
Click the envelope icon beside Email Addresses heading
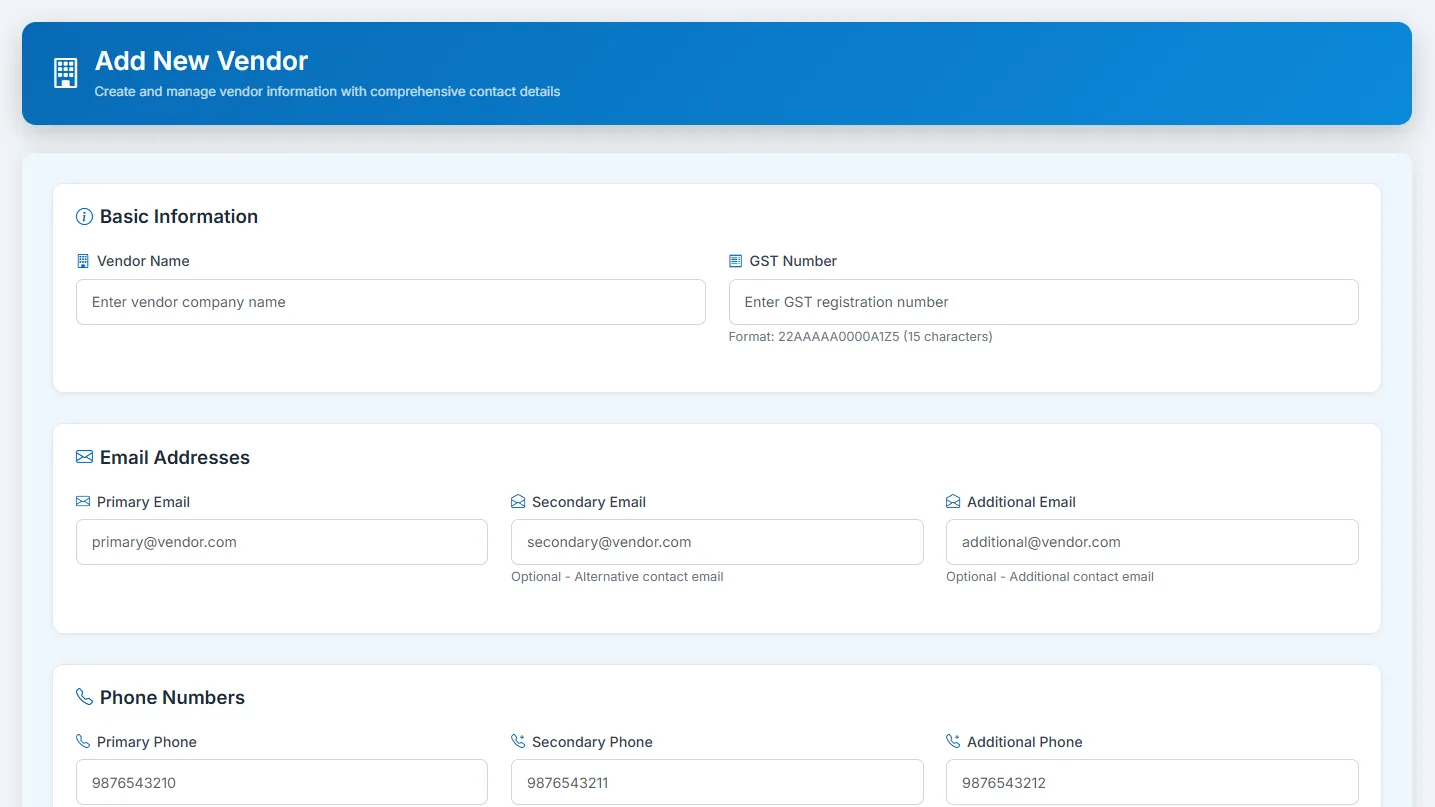pyautogui.click(x=84, y=457)
